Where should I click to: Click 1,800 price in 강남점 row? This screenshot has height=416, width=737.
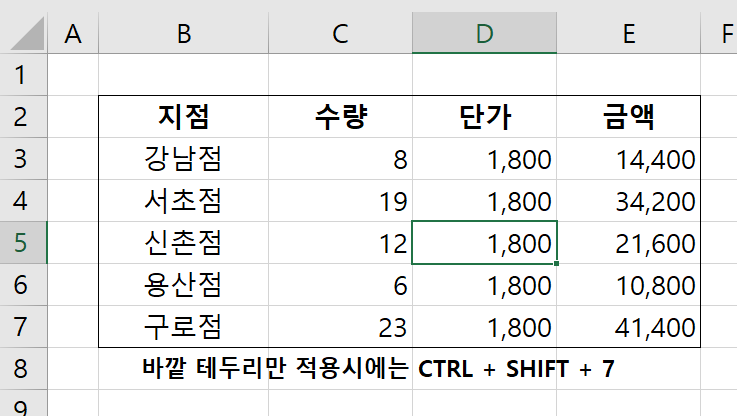485,158
